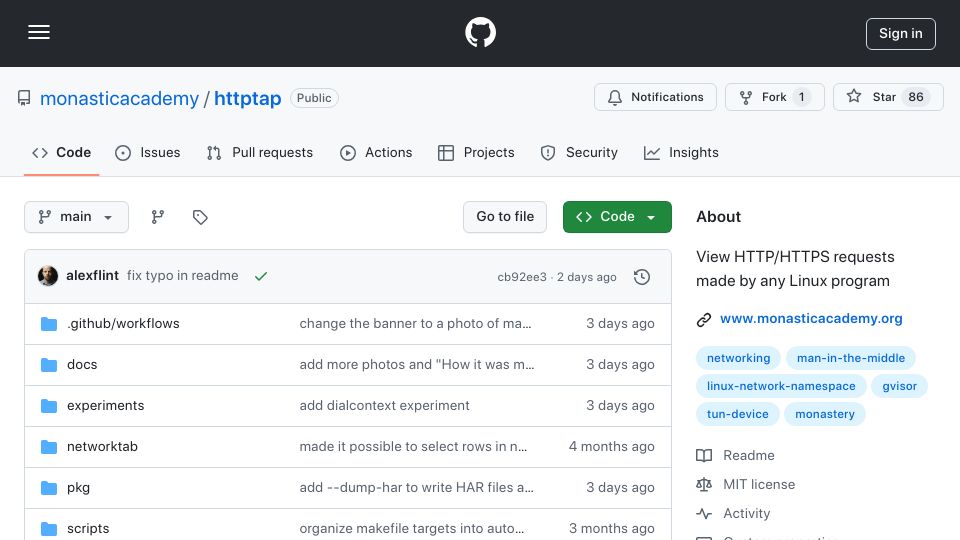Select the linux-network-namespace topic tag
This screenshot has height=540, width=960.
coord(781,386)
